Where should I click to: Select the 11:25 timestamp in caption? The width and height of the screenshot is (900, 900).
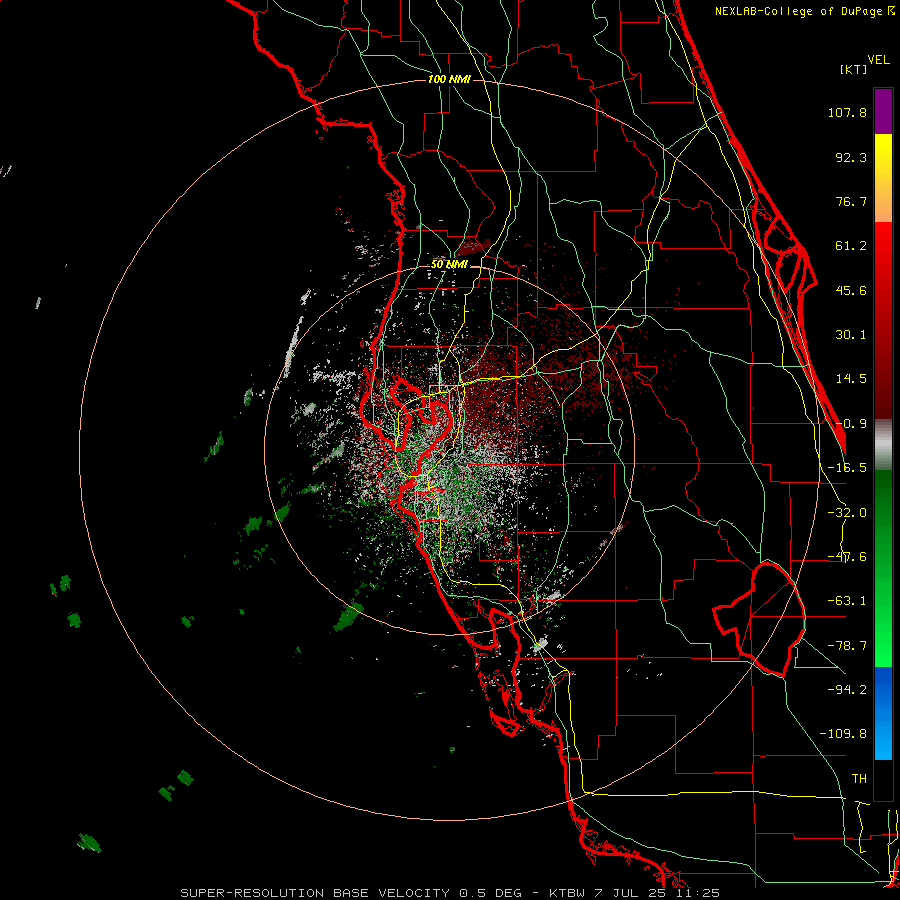[x=699, y=893]
